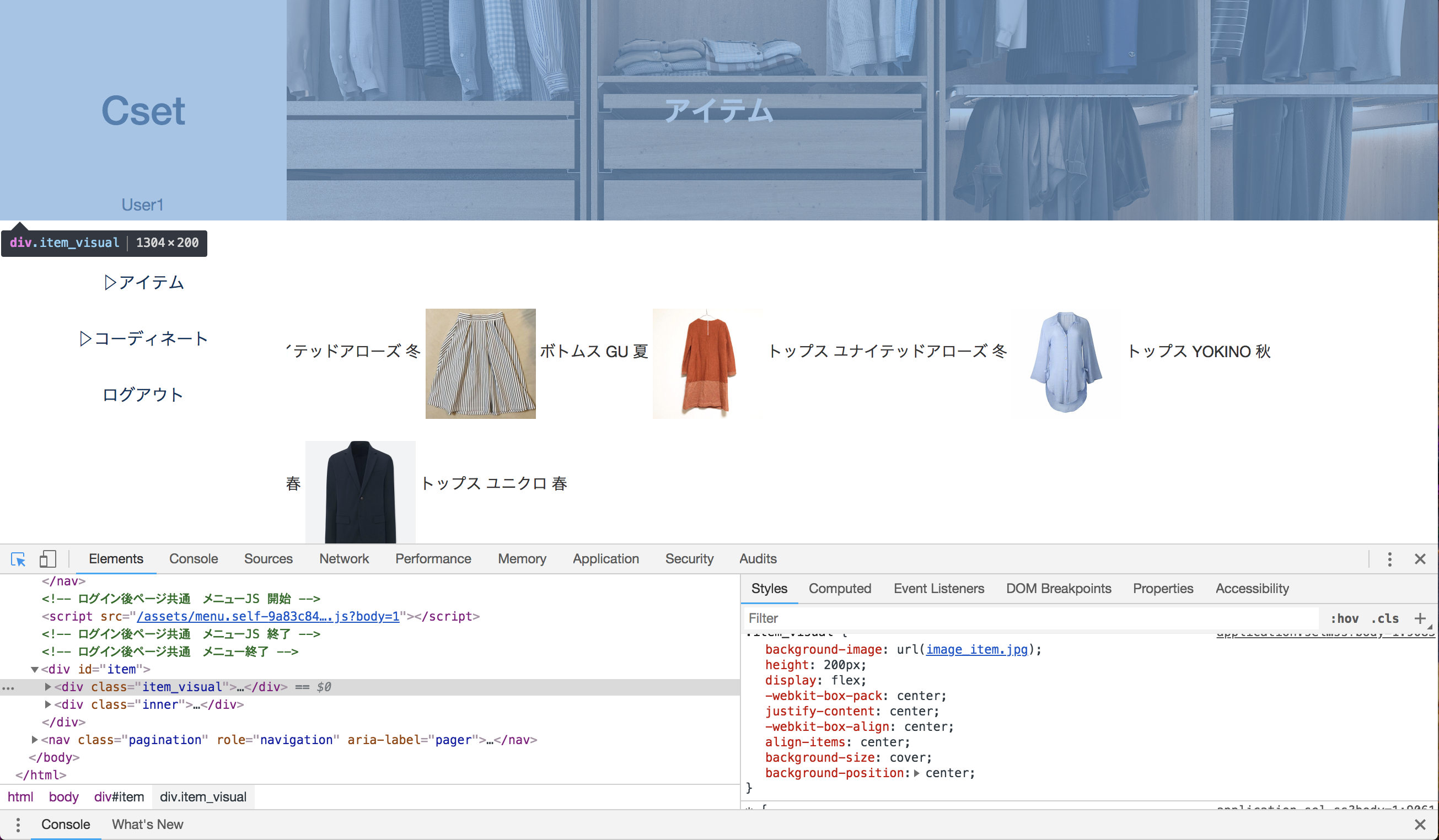Close the console drawer
The height and width of the screenshot is (840, 1439).
[x=1420, y=824]
